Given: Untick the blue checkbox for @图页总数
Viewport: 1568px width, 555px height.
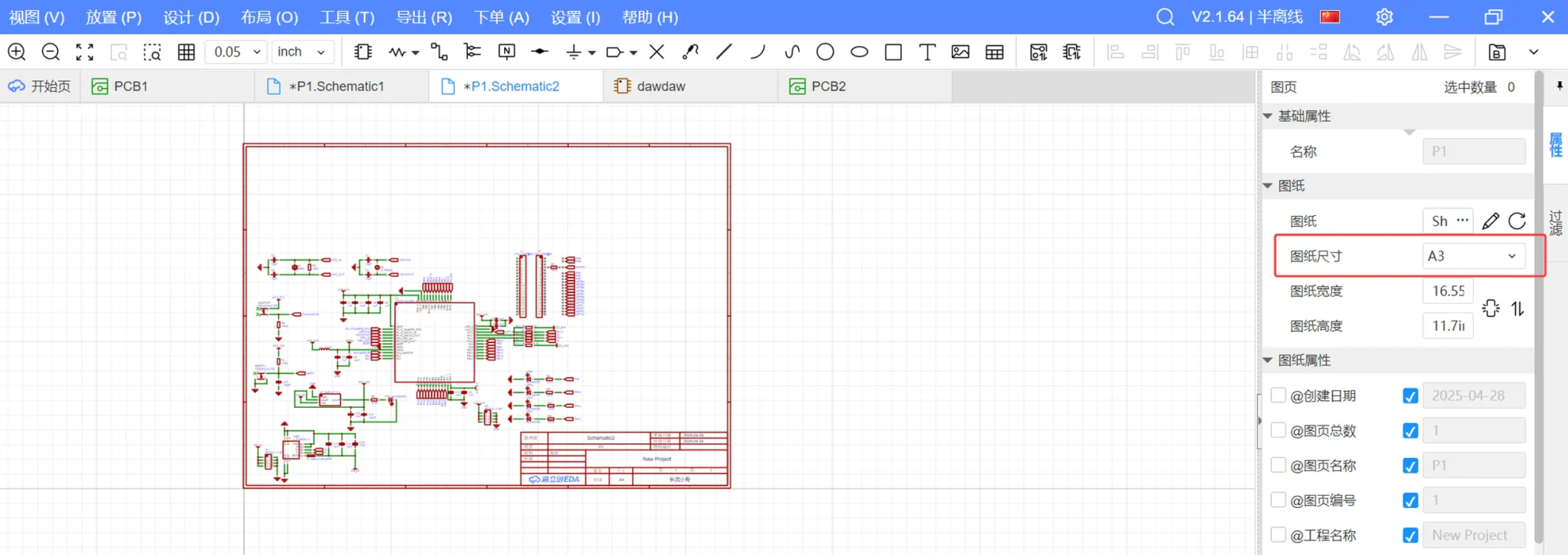Looking at the screenshot, I should [1410, 430].
